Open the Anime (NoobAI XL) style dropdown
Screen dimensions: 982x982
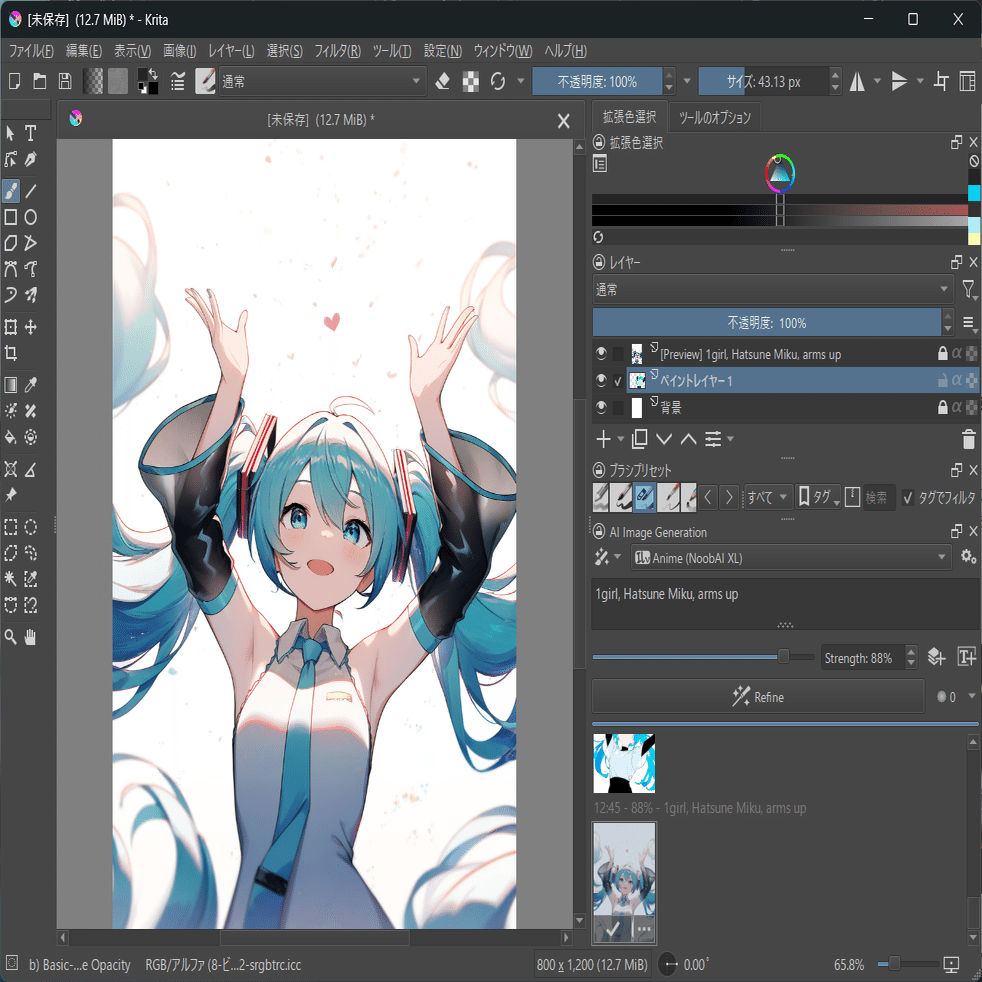[792, 557]
